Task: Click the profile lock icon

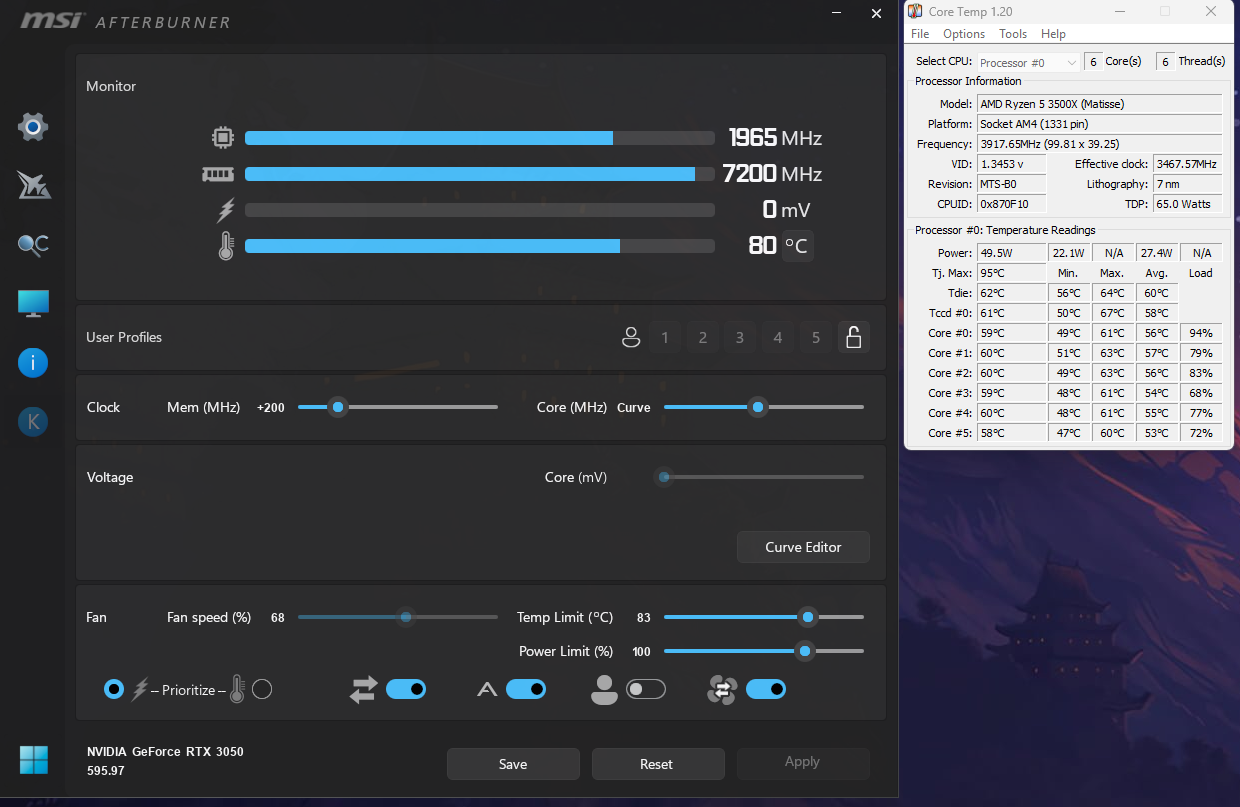Action: click(853, 338)
